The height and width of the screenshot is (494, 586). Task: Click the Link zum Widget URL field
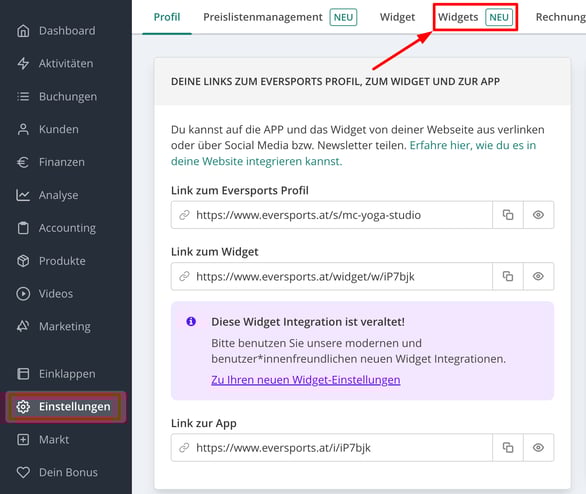coord(331,276)
